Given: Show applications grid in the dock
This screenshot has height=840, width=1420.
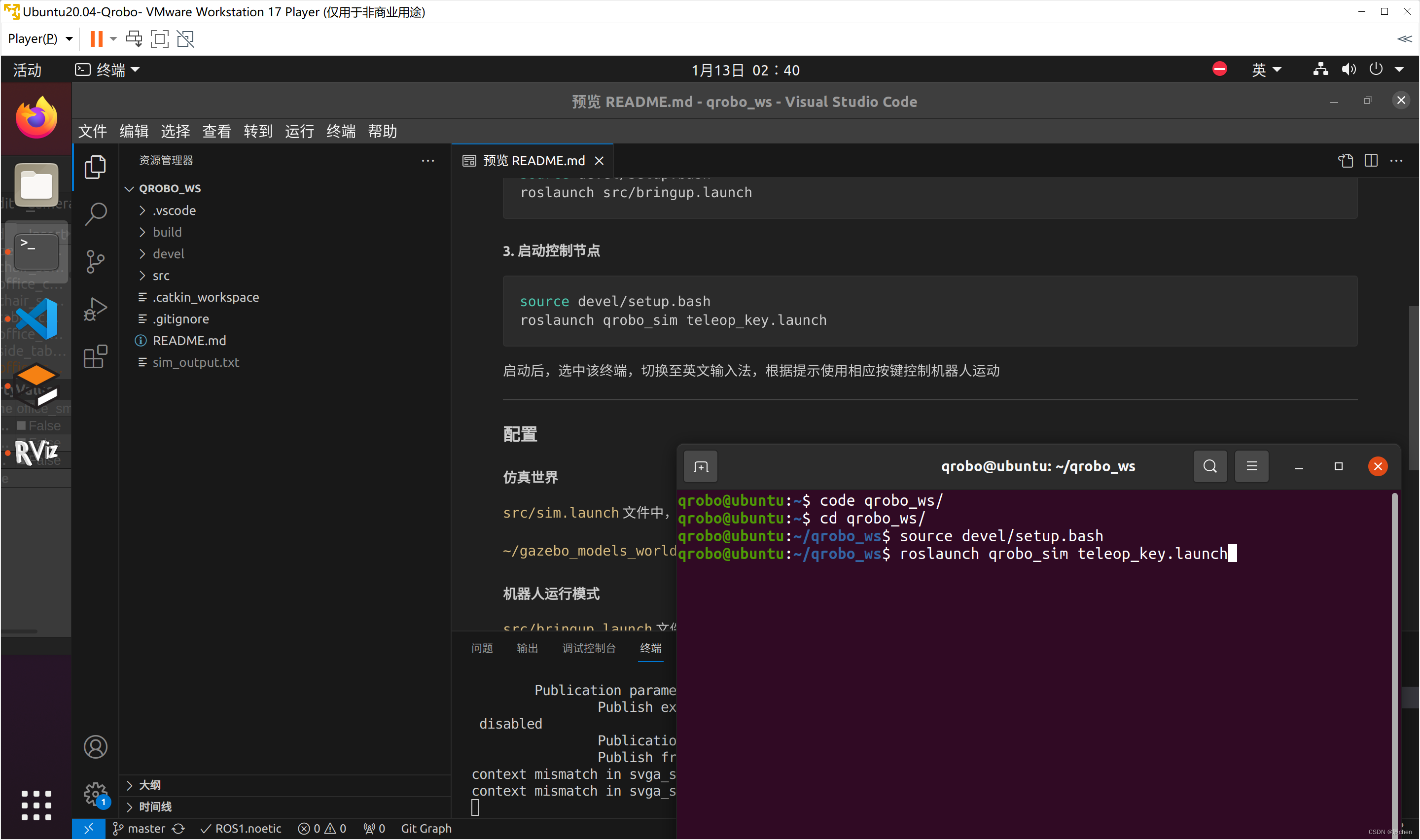Looking at the screenshot, I should point(36,805).
